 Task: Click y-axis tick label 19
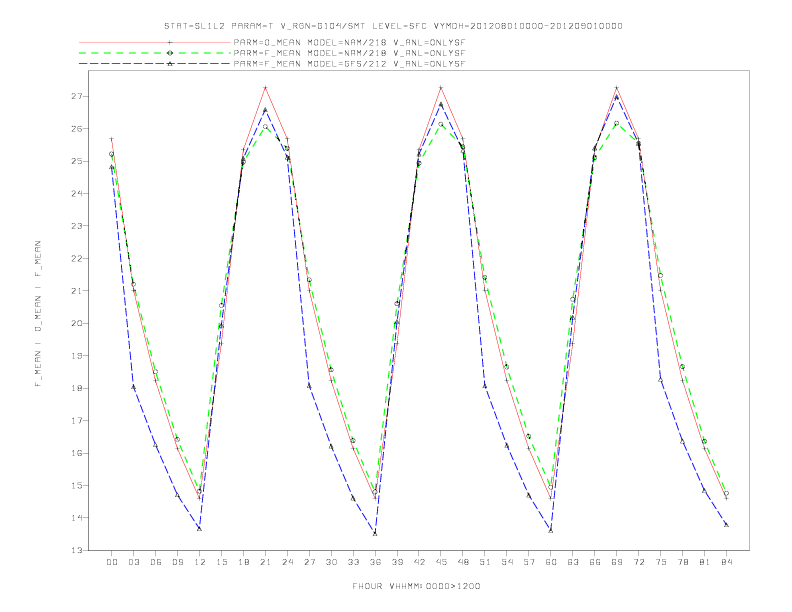(77, 355)
